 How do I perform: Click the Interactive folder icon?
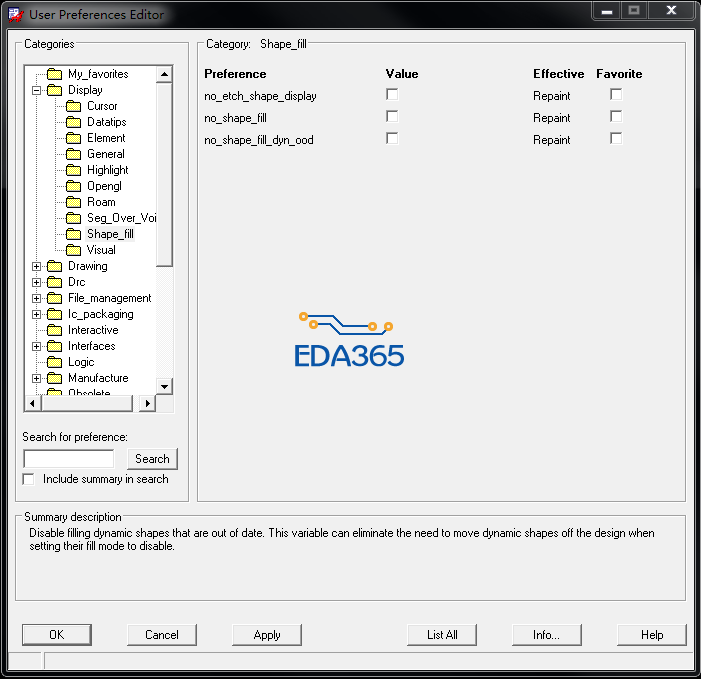pyautogui.click(x=54, y=330)
